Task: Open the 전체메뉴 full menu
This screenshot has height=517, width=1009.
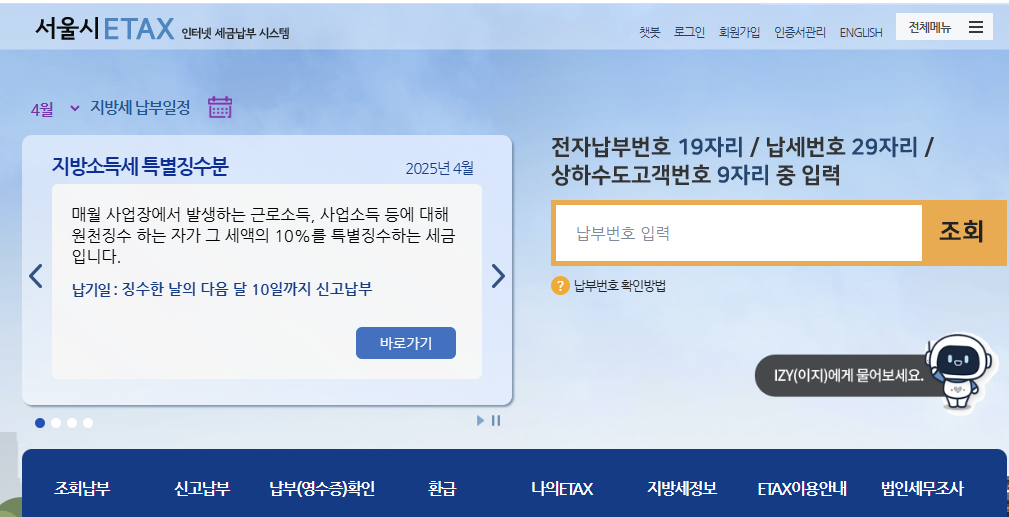Action: click(944, 27)
